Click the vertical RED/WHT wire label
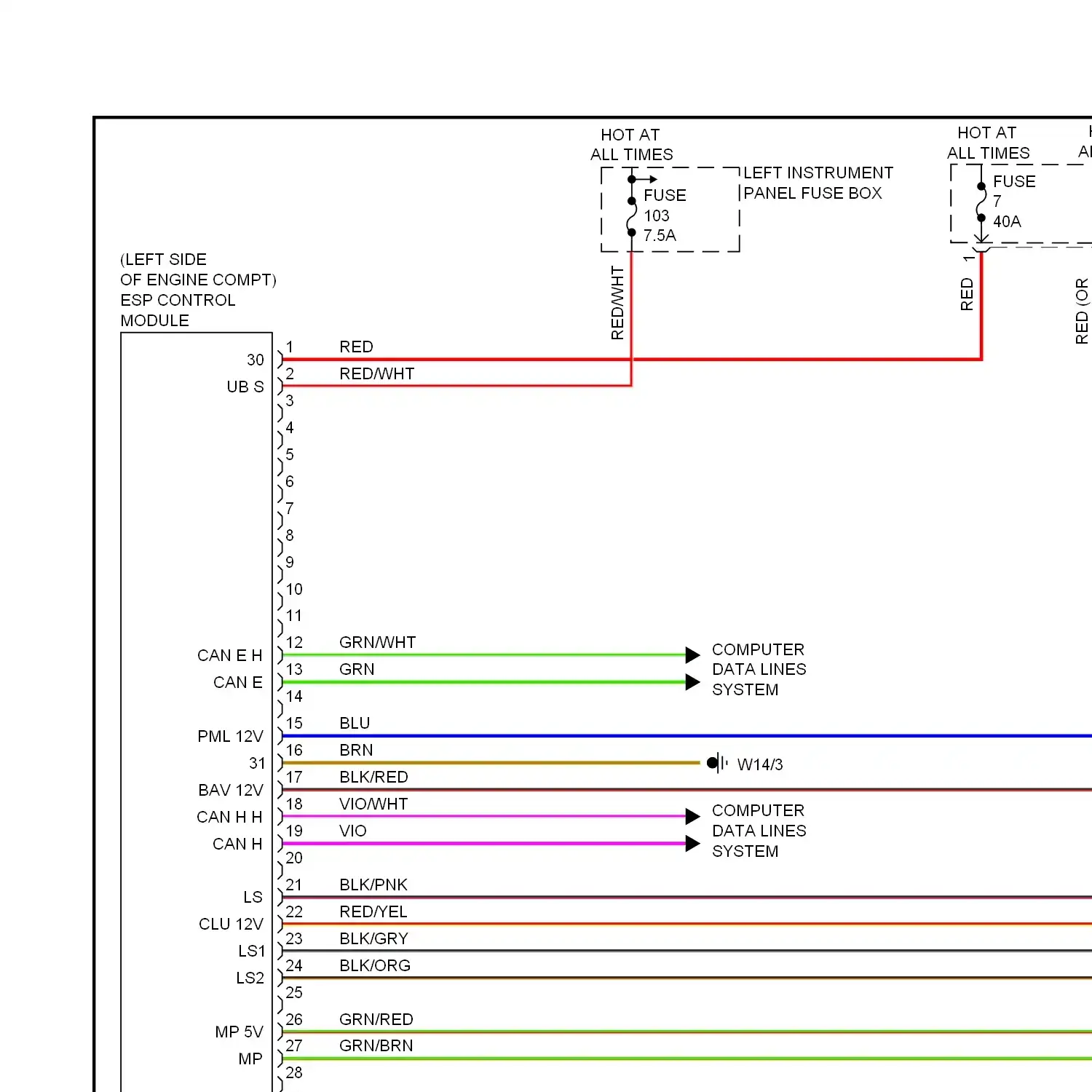The height and width of the screenshot is (1092, 1092). 617,303
